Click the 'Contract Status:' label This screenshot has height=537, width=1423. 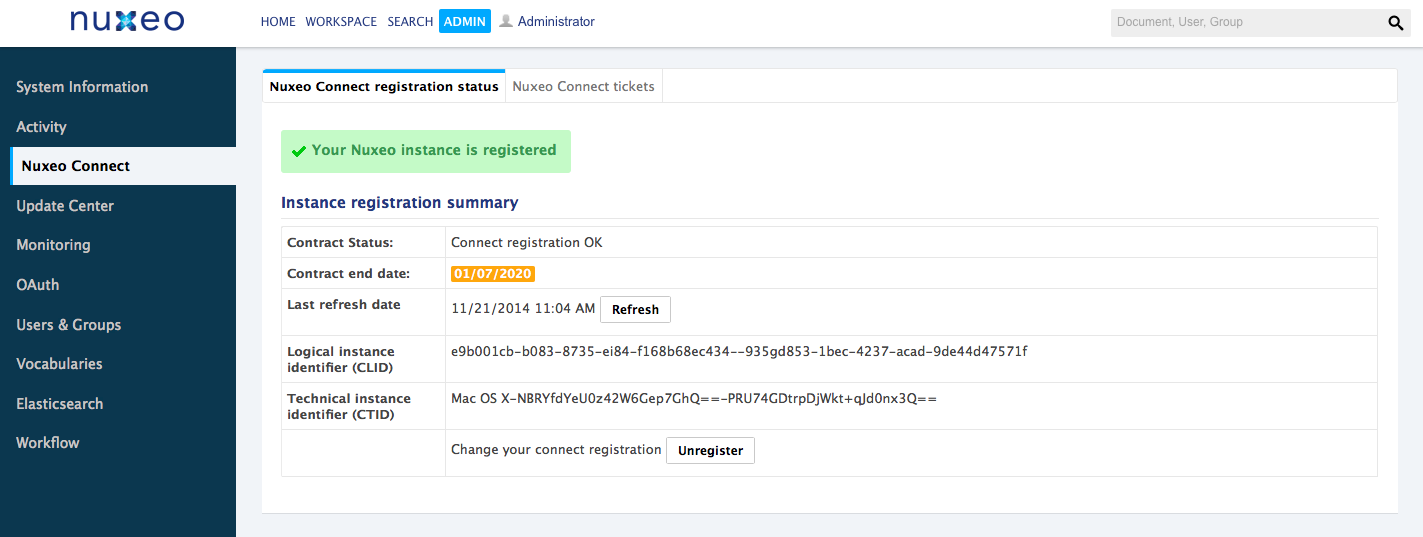click(x=340, y=243)
